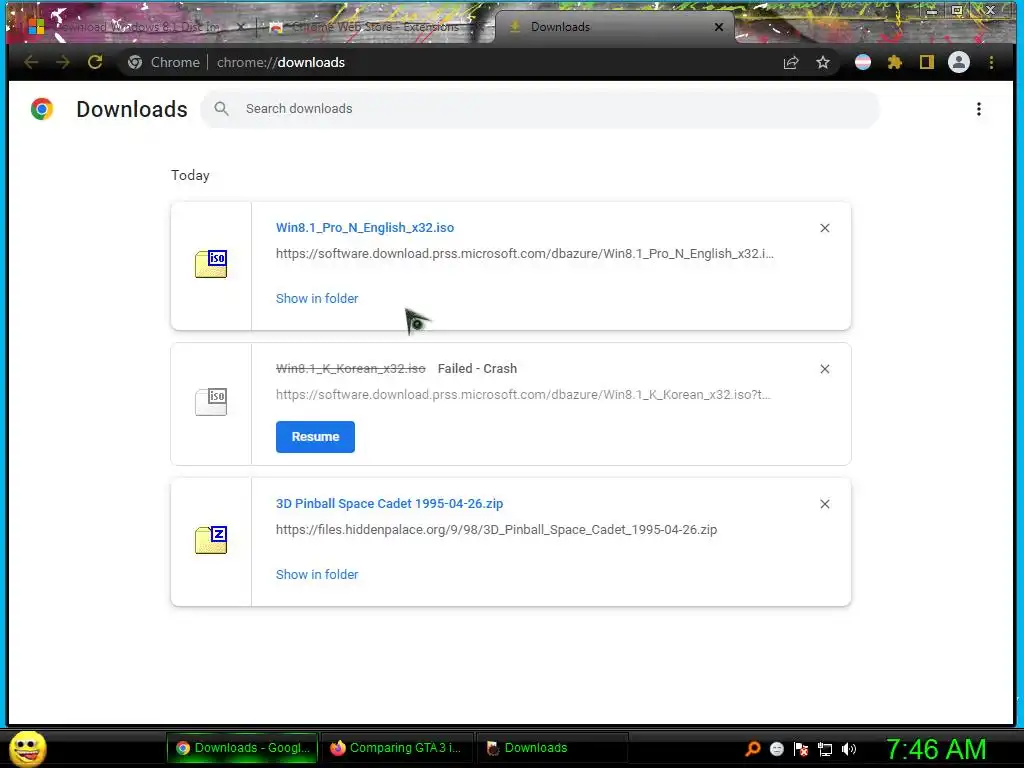Open the volume speaker tray icon

pos(848,748)
